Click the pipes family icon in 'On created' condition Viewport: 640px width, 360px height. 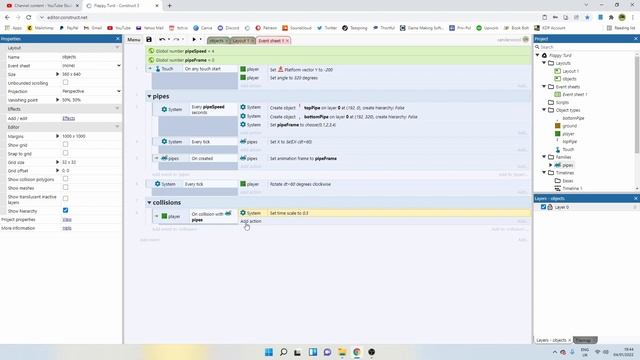[x=164, y=158]
